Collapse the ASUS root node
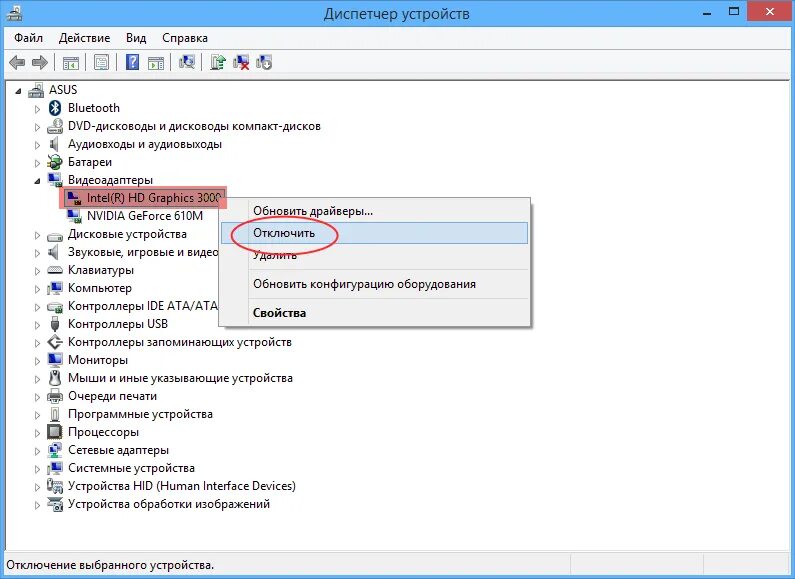Image resolution: width=795 pixels, height=579 pixels. click(x=19, y=91)
